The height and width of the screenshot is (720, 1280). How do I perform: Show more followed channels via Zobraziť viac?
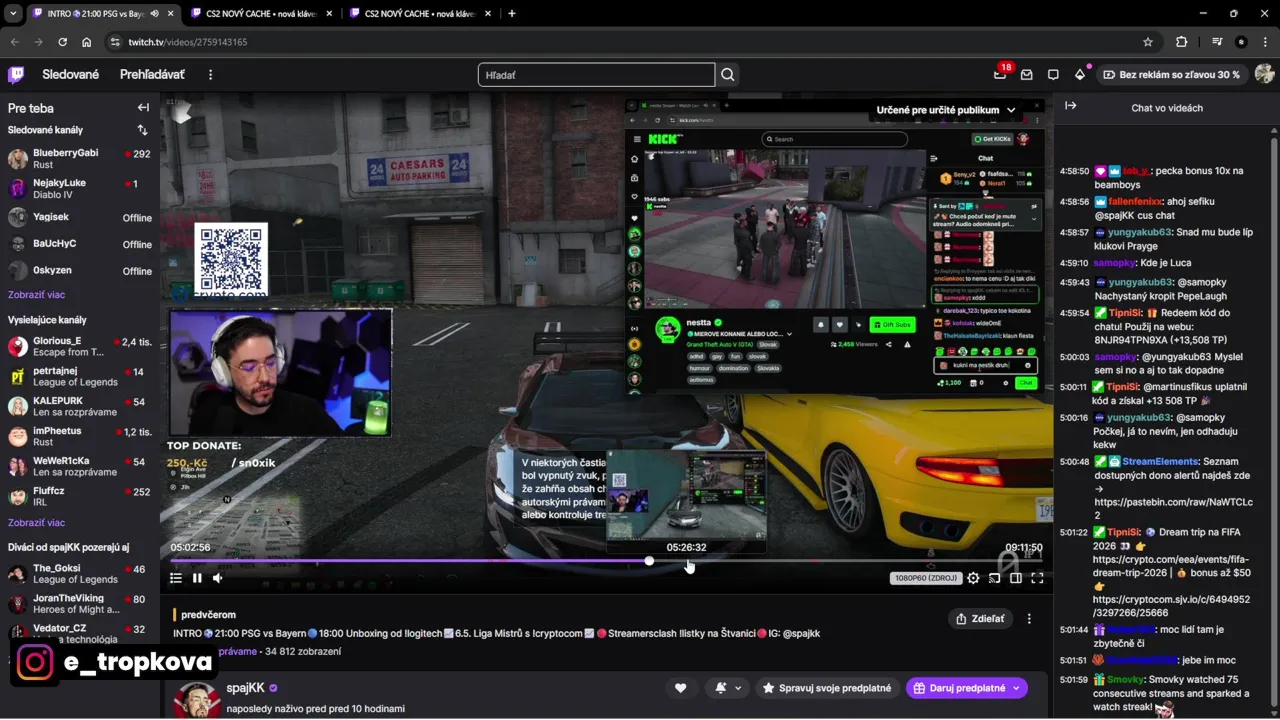coord(36,295)
